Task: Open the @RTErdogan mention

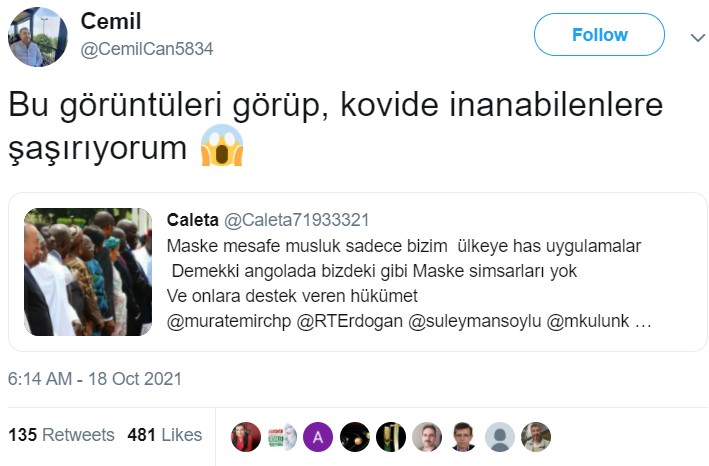Action: point(350,321)
